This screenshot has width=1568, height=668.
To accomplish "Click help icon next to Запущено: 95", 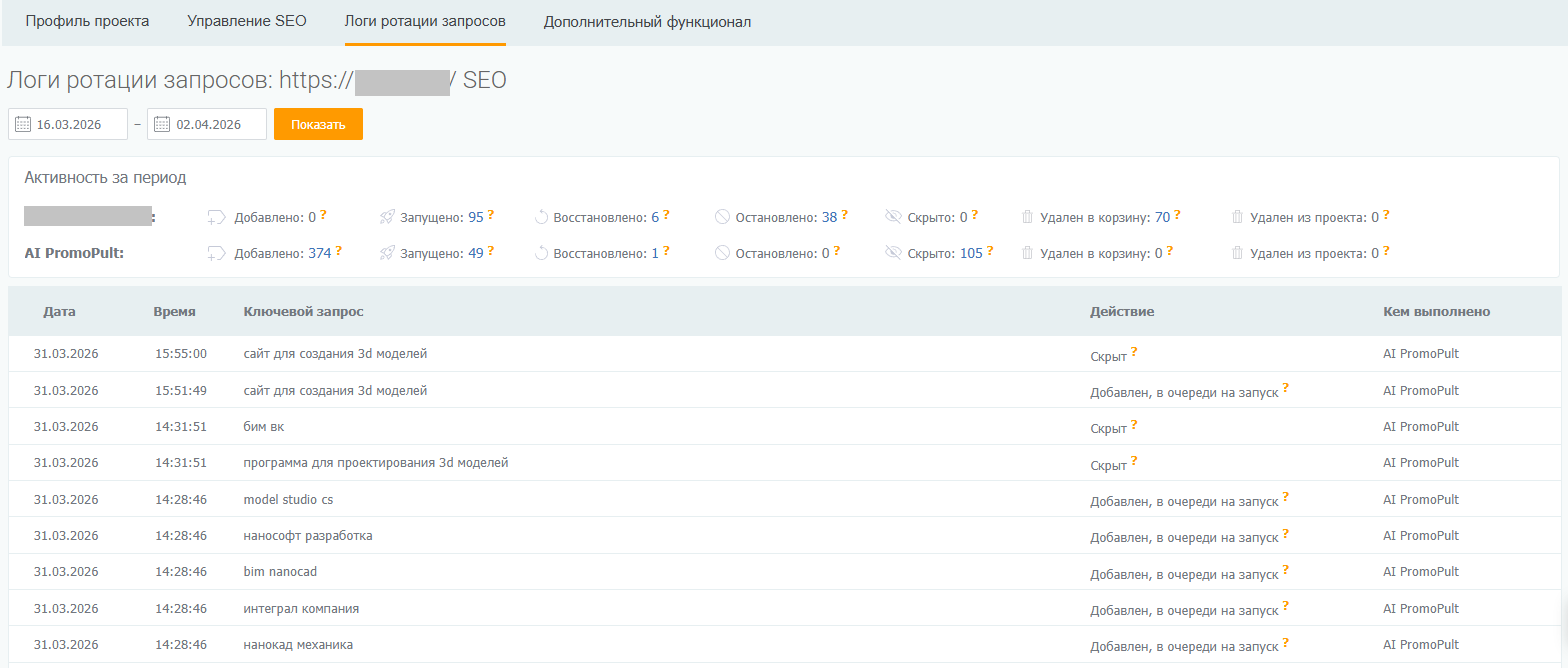I will (x=491, y=213).
